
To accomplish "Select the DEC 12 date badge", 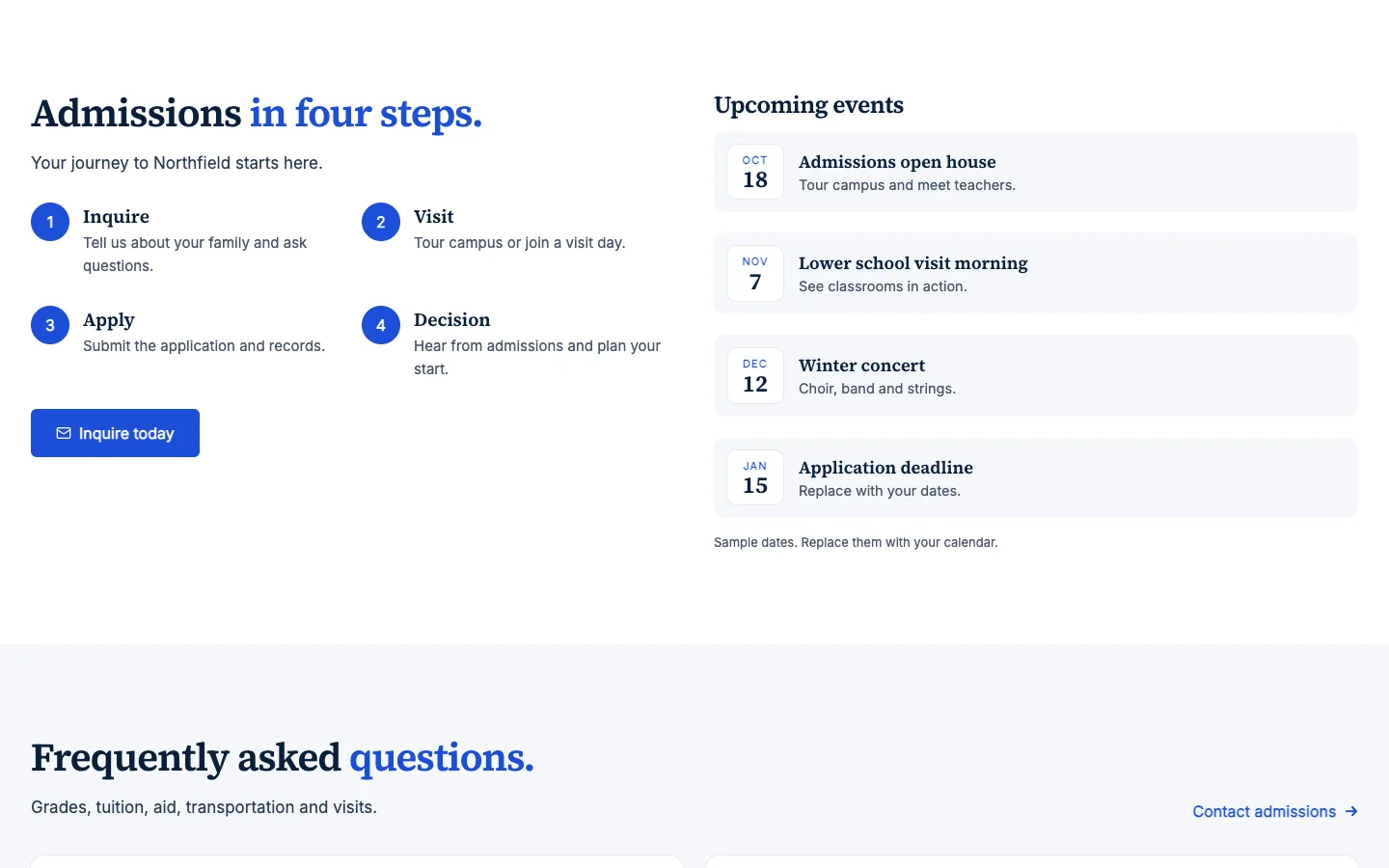I will coord(755,375).
